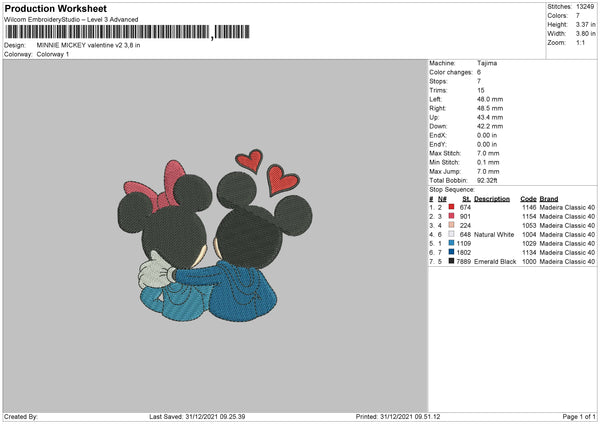Click the Color changes value 6
Viewport: 600px width, 424px height.
click(x=479, y=72)
